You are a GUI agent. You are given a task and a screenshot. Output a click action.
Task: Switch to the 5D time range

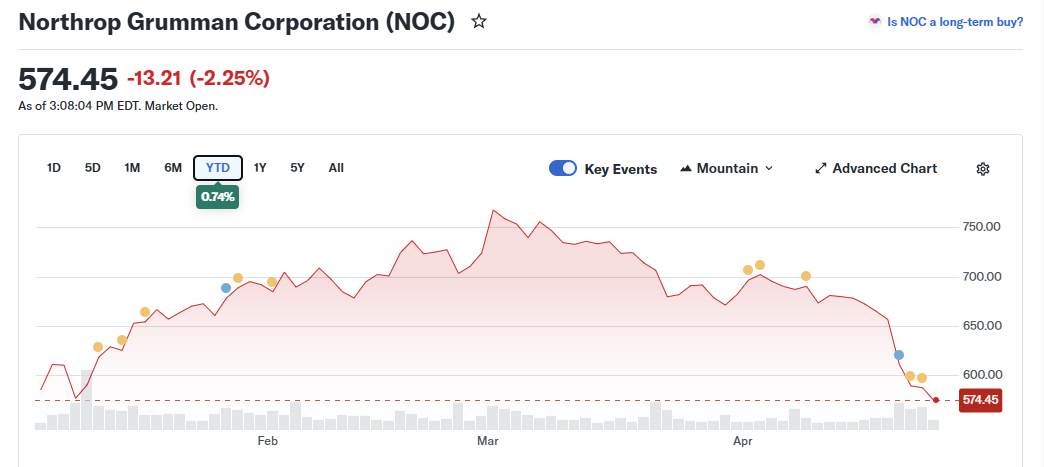click(x=93, y=168)
